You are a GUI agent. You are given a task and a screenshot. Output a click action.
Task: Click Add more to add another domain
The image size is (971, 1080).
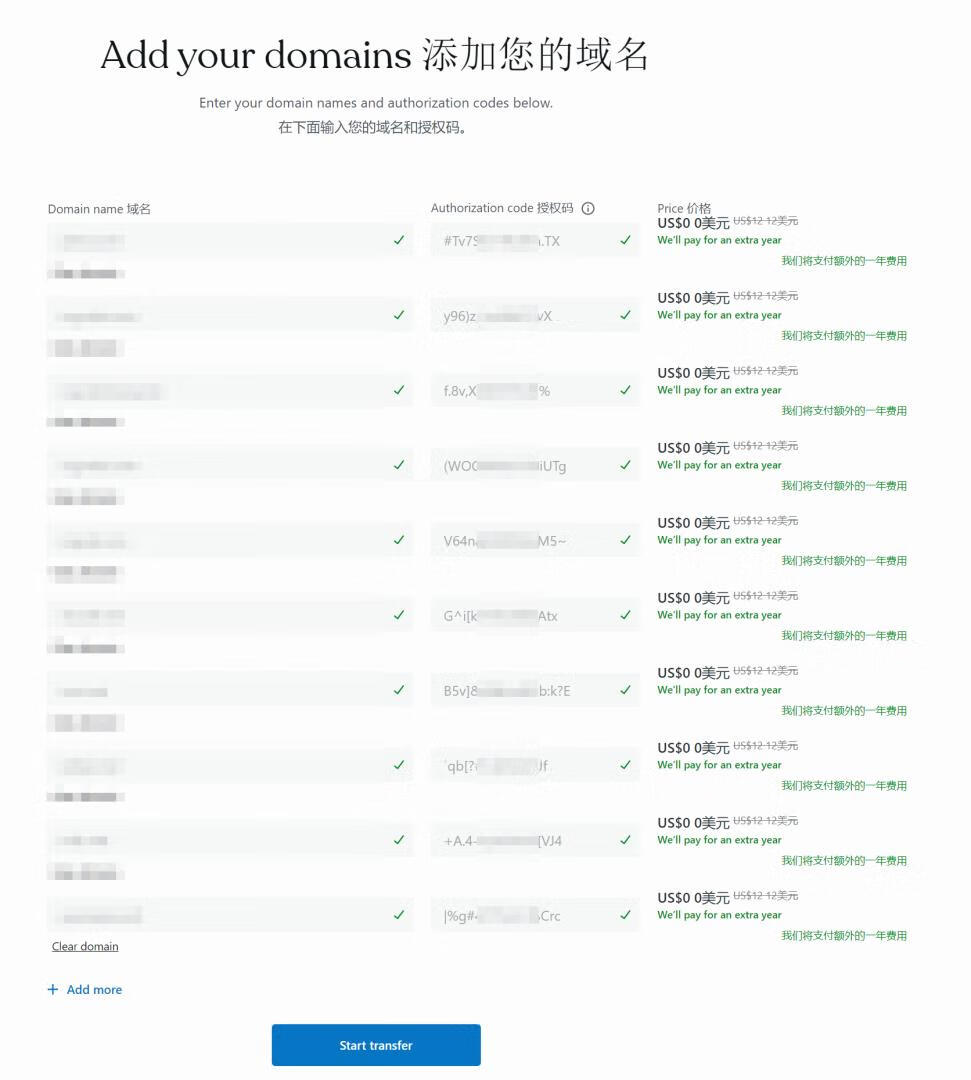point(94,990)
